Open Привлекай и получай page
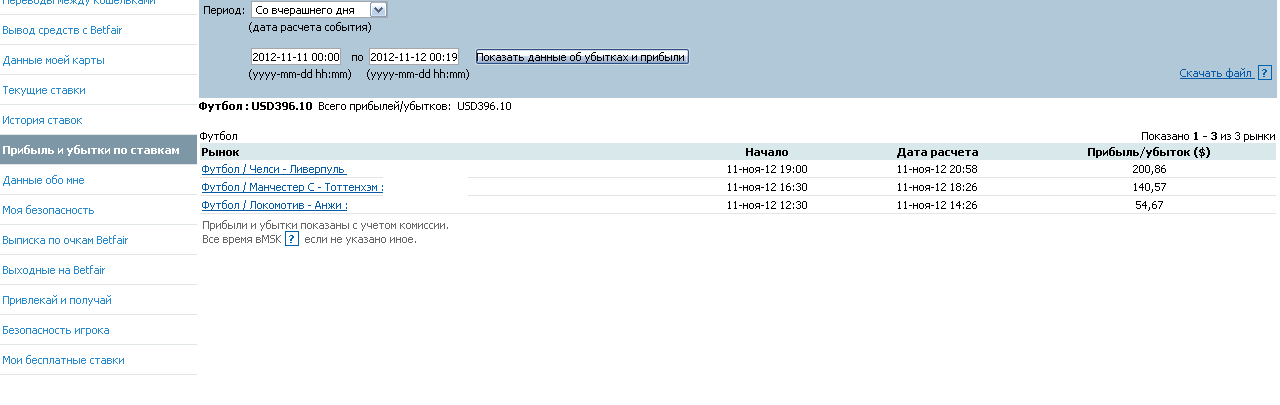This screenshot has height=405, width=1280. click(57, 300)
